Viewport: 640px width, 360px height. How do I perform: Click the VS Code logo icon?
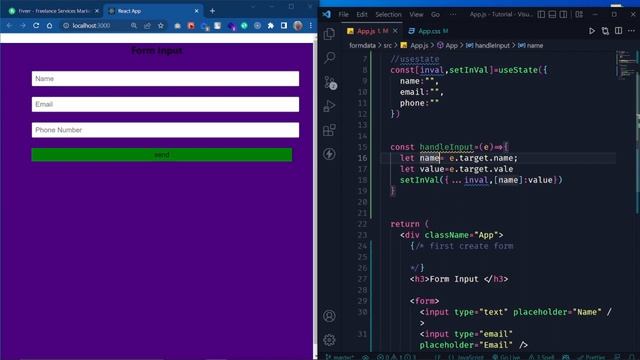327,14
